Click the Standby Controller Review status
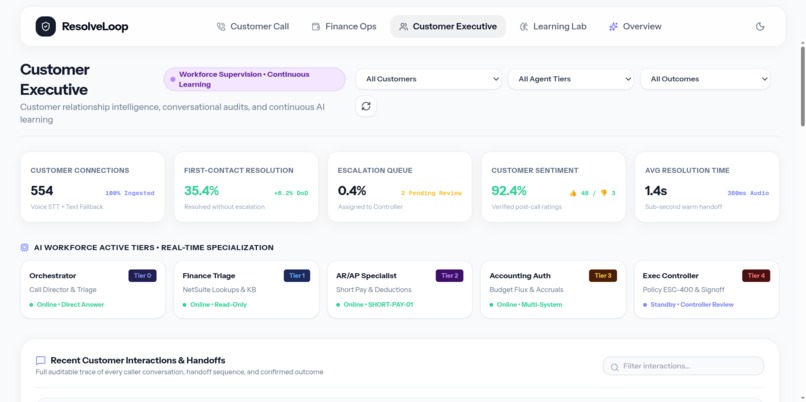Image resolution: width=806 pixels, height=402 pixels. (688, 304)
